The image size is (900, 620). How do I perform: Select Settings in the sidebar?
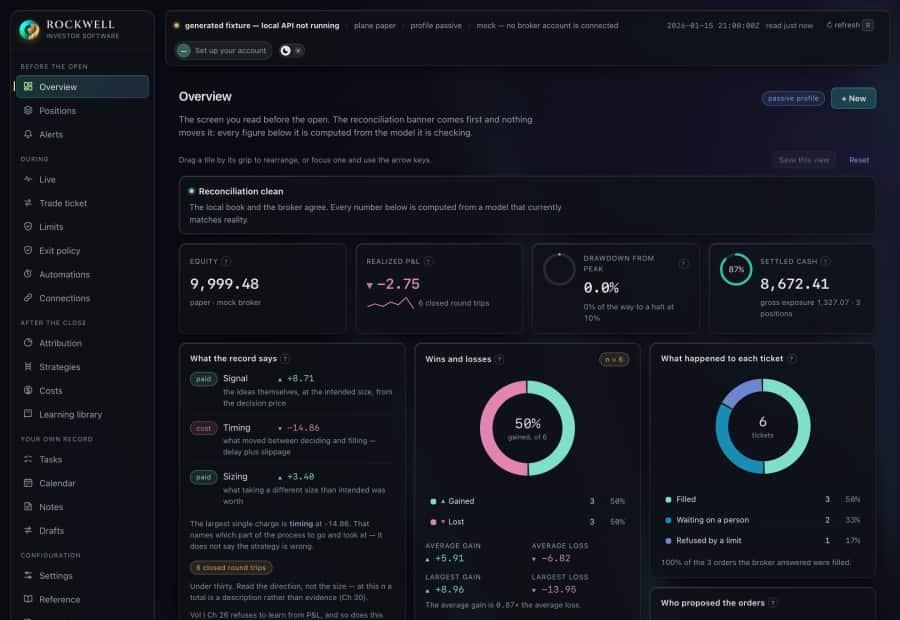[x=82, y=575]
